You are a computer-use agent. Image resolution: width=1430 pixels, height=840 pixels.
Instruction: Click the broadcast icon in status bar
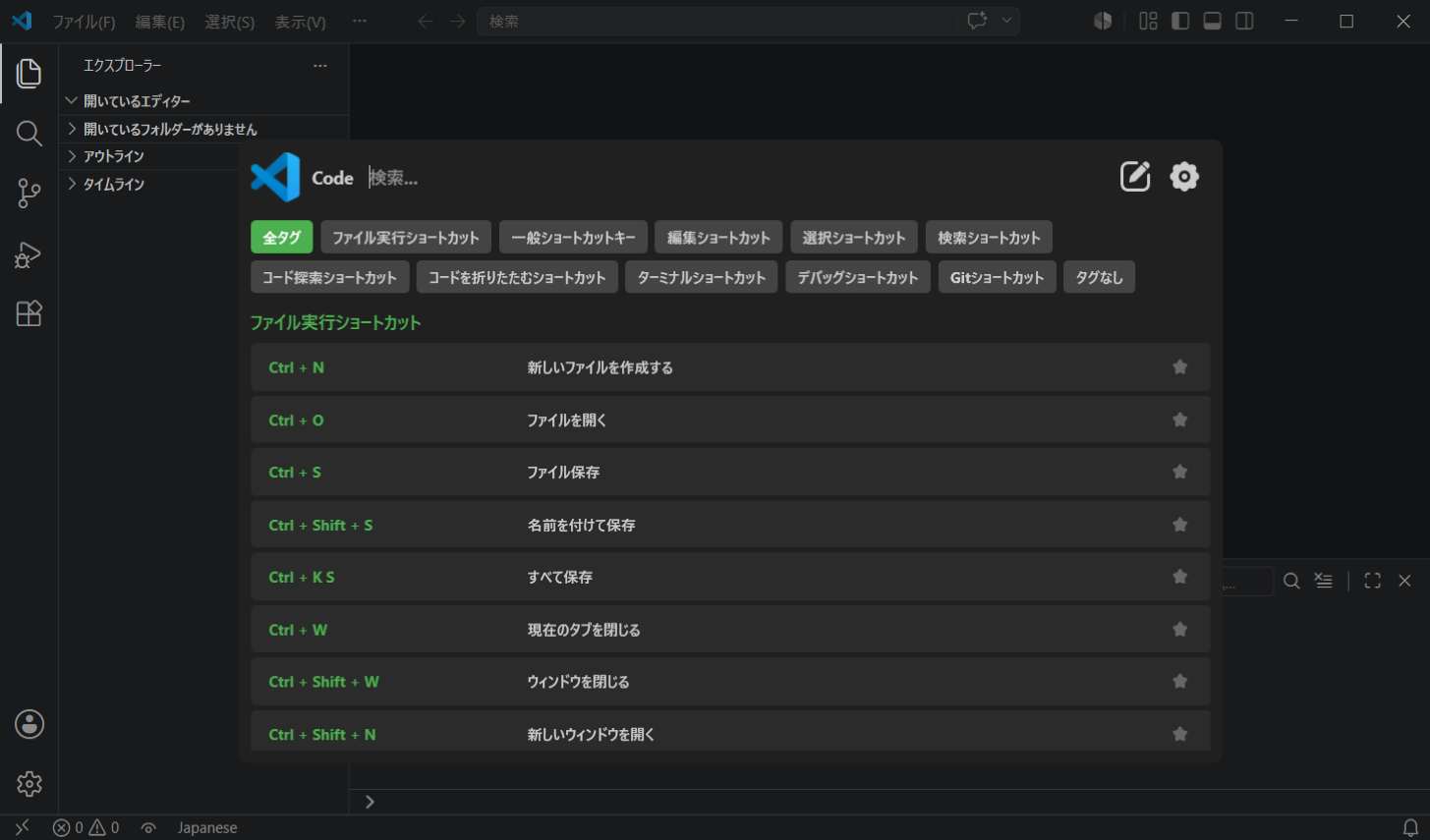tap(148, 827)
